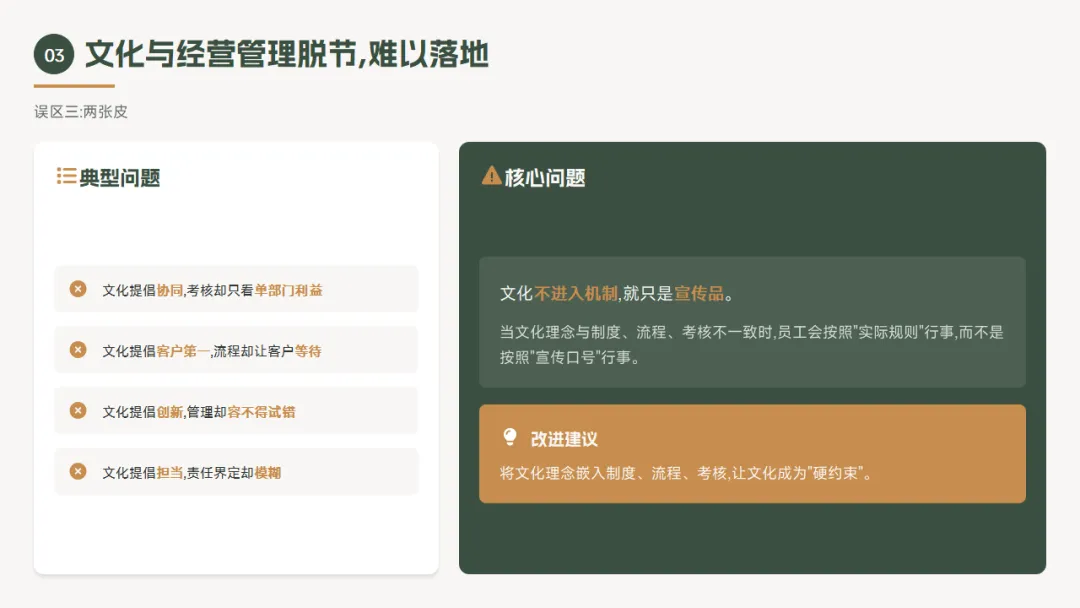
Task: Click the row 文化提倡协同,考核却只看单部门利益
Action: click(236, 289)
